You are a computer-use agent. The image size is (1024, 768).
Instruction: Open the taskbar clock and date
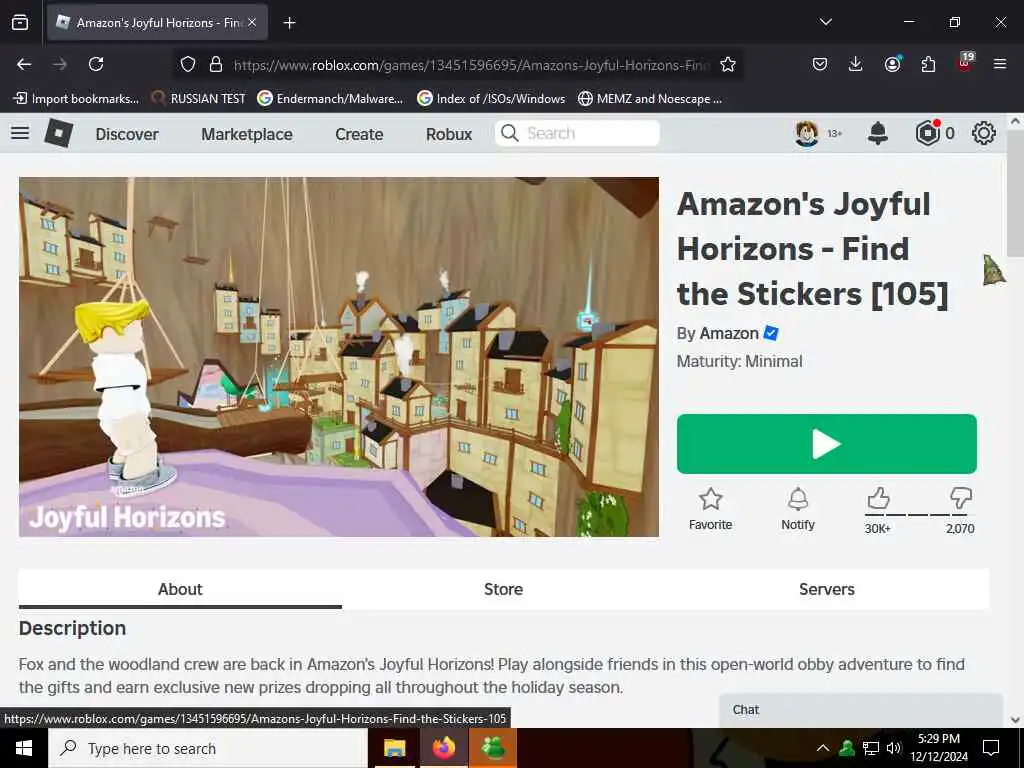tap(939, 748)
